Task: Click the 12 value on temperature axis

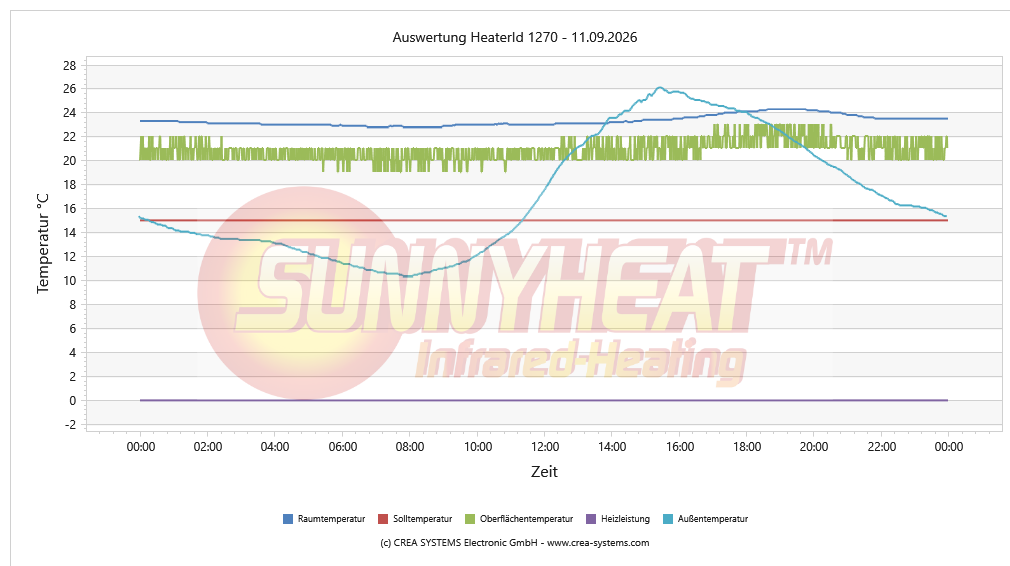Action: coord(70,257)
